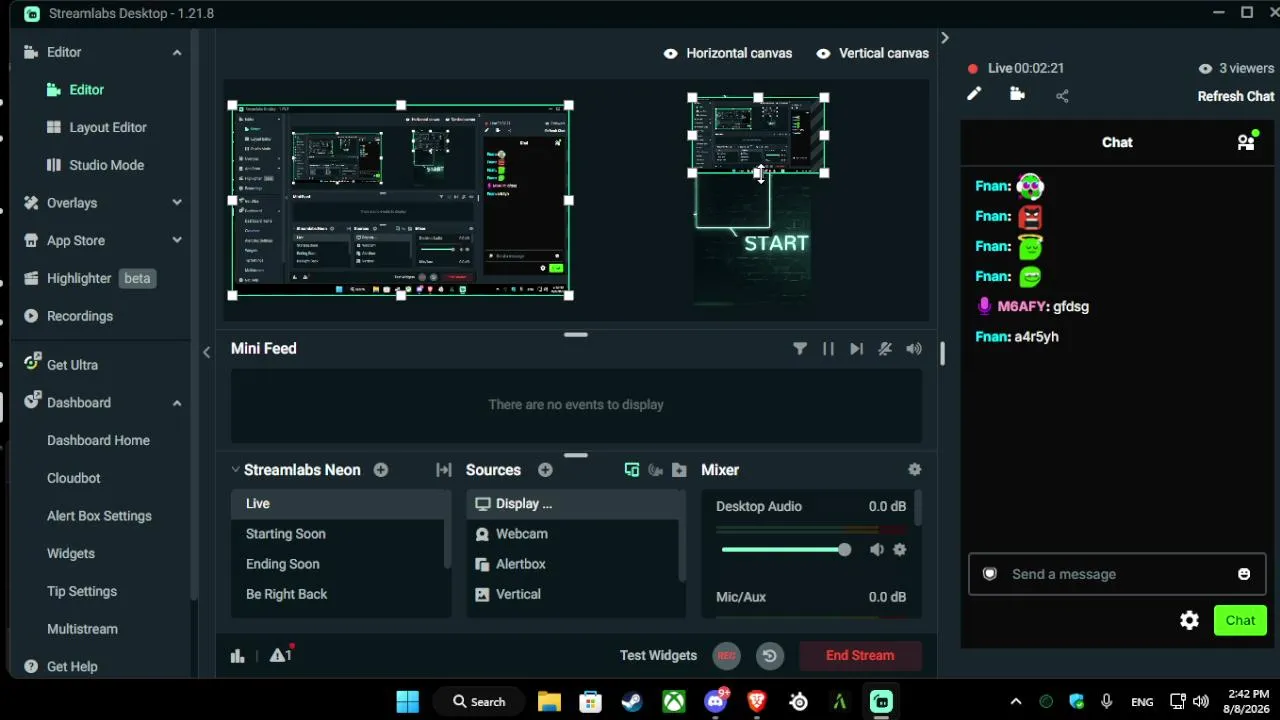
Task: Open Desktop Audio source settings gear
Action: (x=900, y=550)
